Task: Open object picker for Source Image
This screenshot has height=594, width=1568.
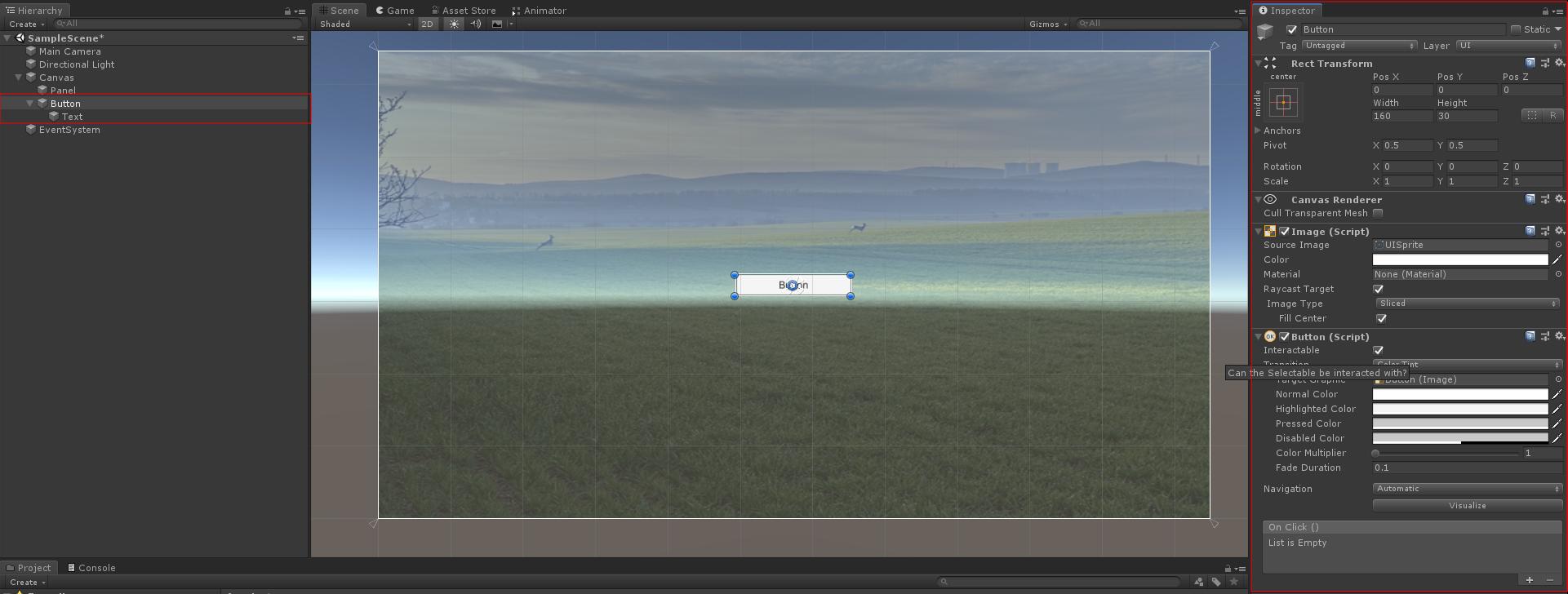Action: tap(1557, 245)
